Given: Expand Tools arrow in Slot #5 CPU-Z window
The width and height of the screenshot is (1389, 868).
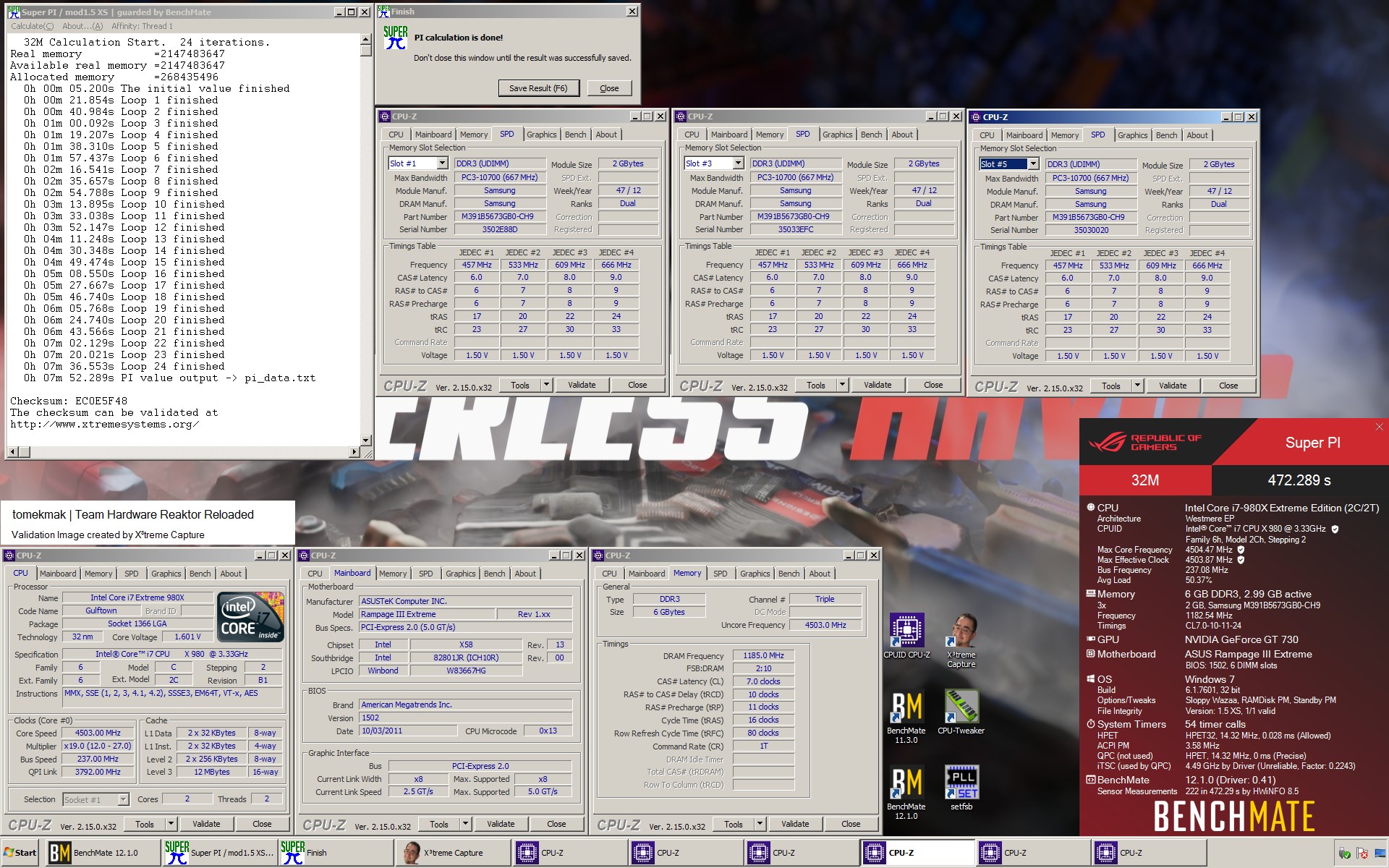Looking at the screenshot, I should pyautogui.click(x=1137, y=386).
